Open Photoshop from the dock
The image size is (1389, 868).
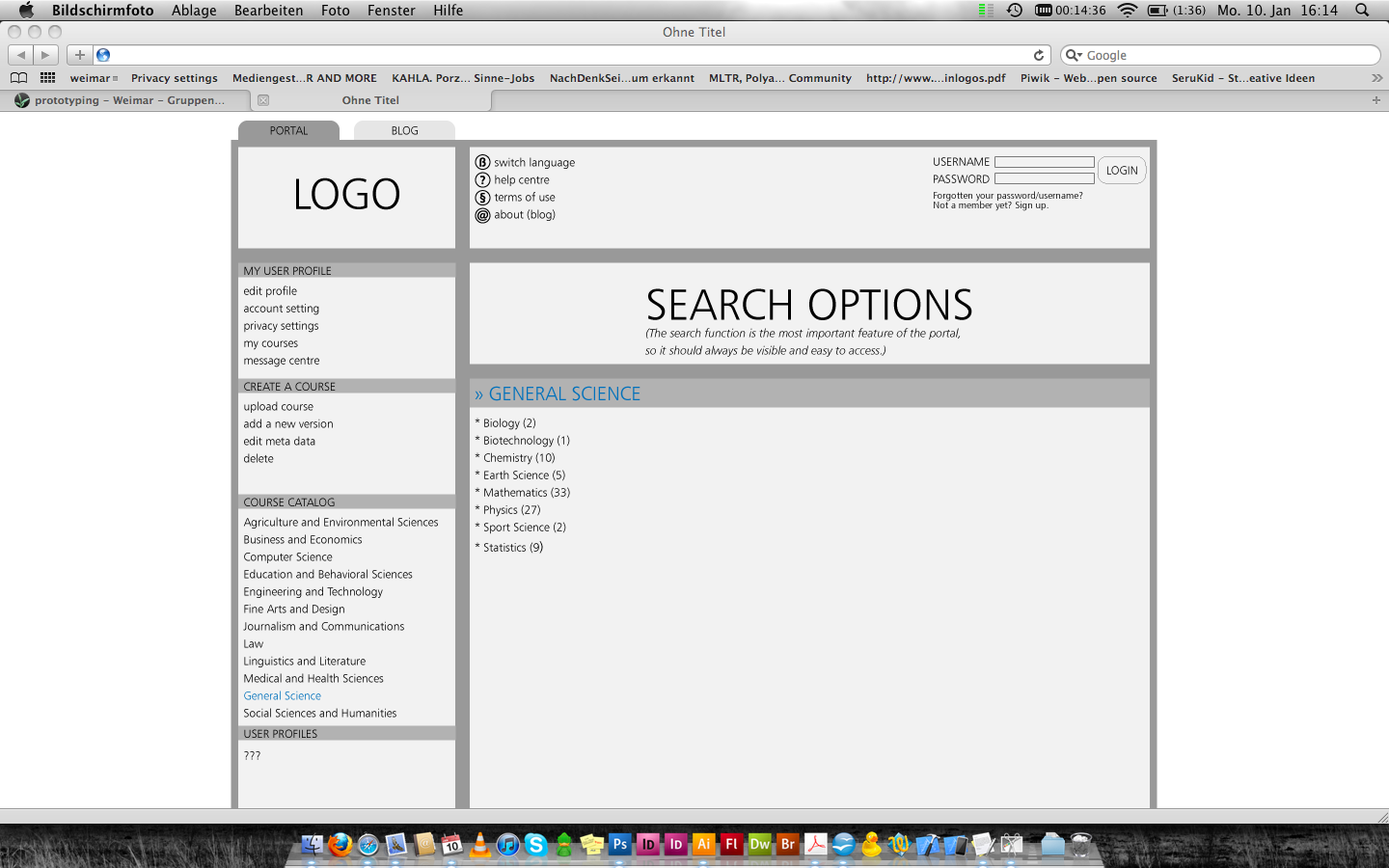pos(619,845)
